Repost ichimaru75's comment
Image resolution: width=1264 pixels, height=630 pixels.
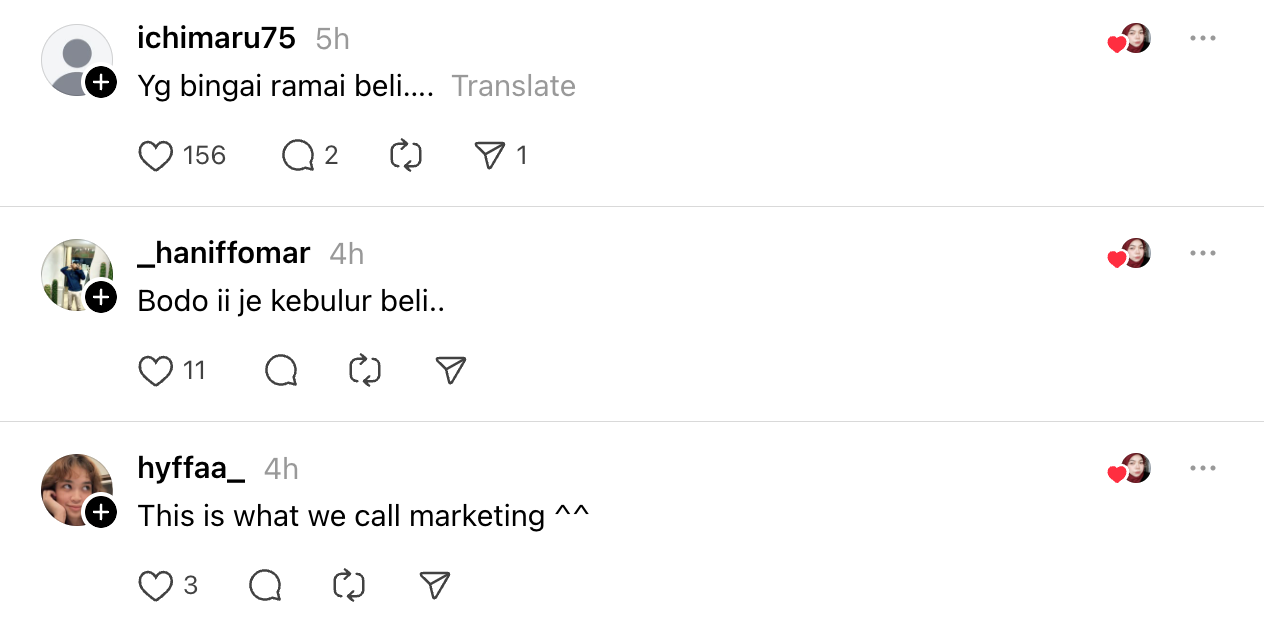point(405,156)
